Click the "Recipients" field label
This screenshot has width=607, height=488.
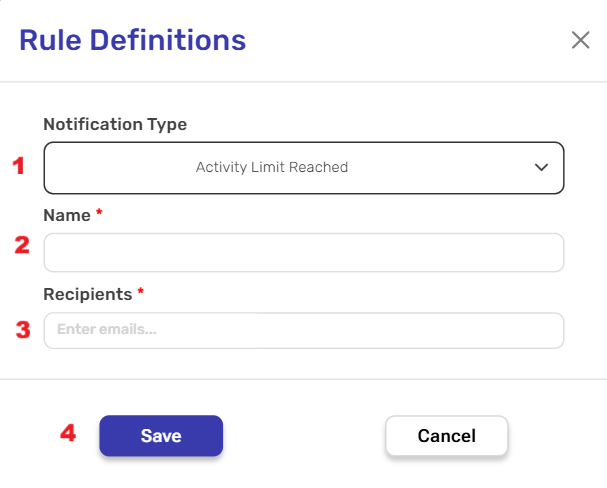(x=88, y=294)
